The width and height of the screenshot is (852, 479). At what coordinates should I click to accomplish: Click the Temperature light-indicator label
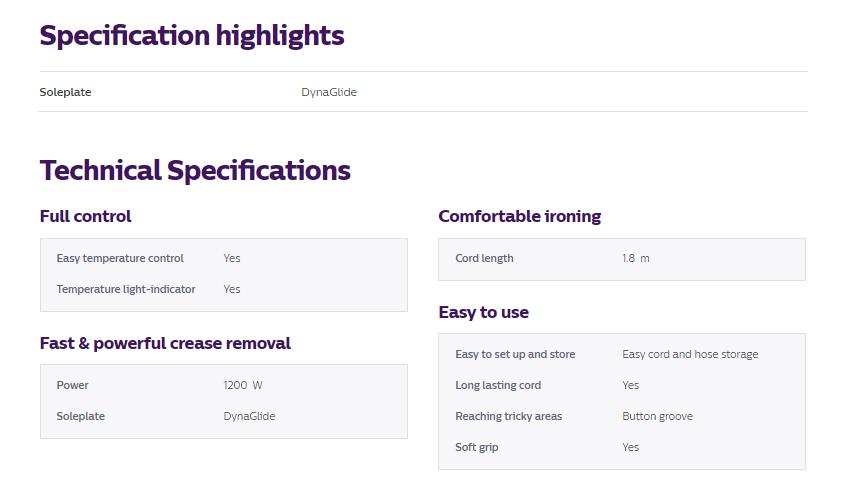[x=126, y=289]
